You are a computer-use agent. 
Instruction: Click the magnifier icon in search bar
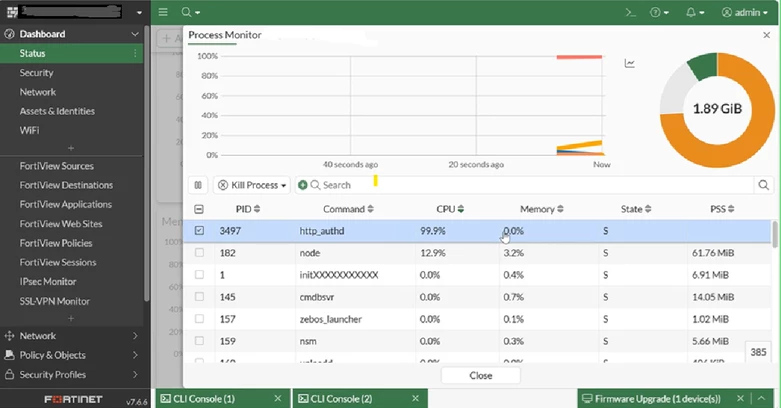763,185
